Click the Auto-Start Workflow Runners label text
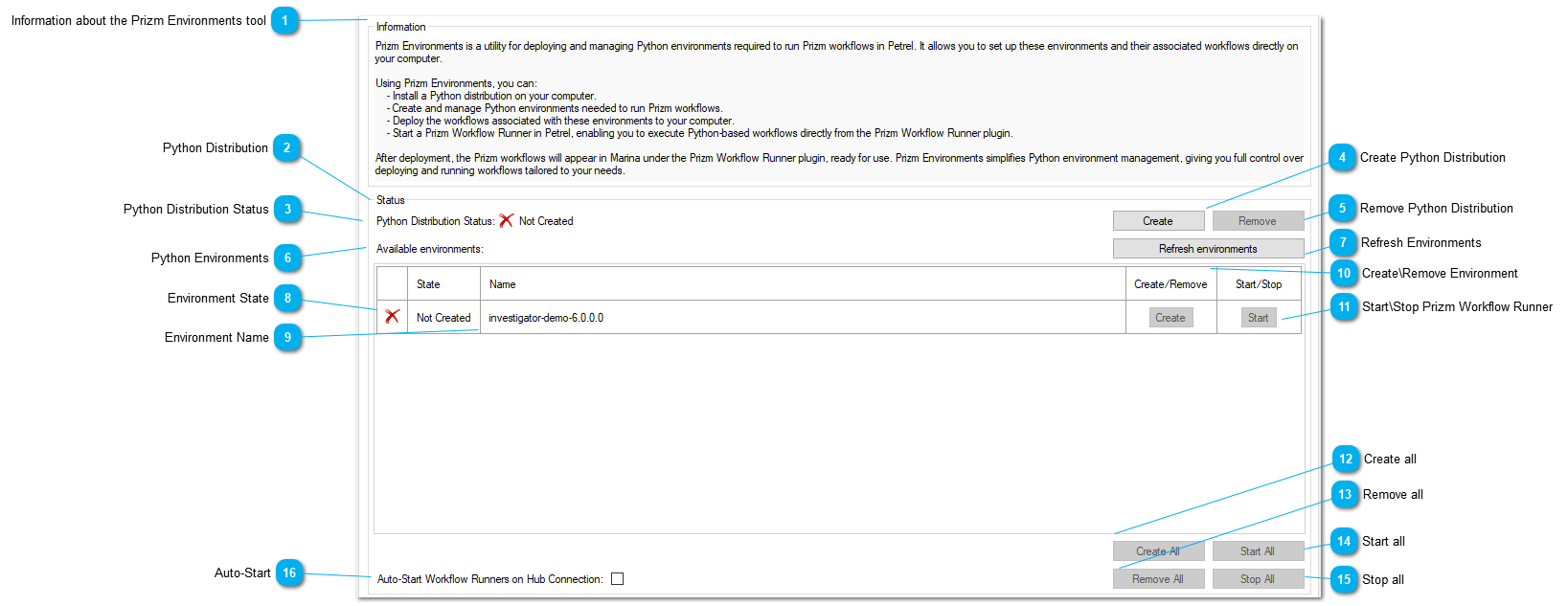This screenshot has width=1568, height=606. coord(490,579)
